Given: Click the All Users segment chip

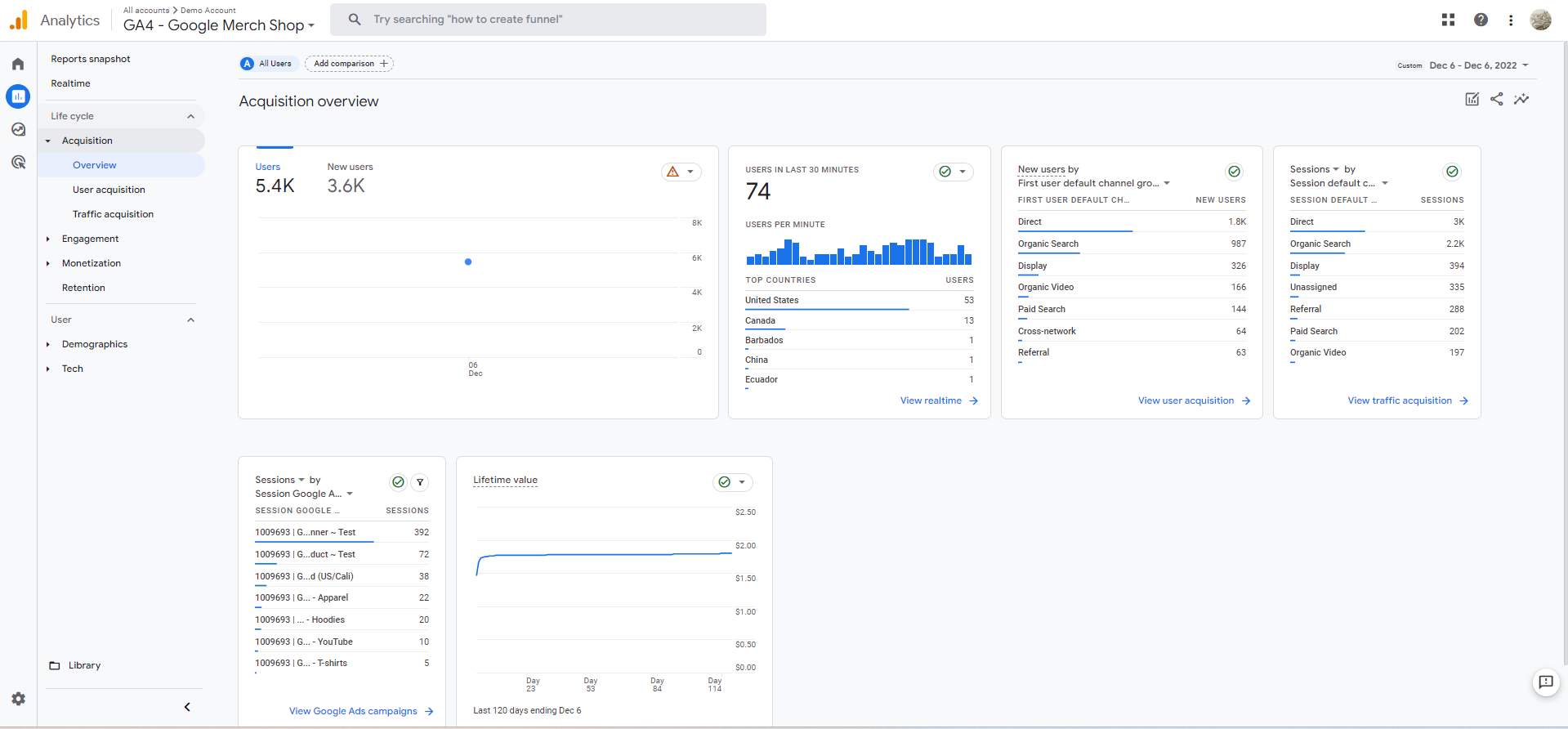Looking at the screenshot, I should [269, 64].
